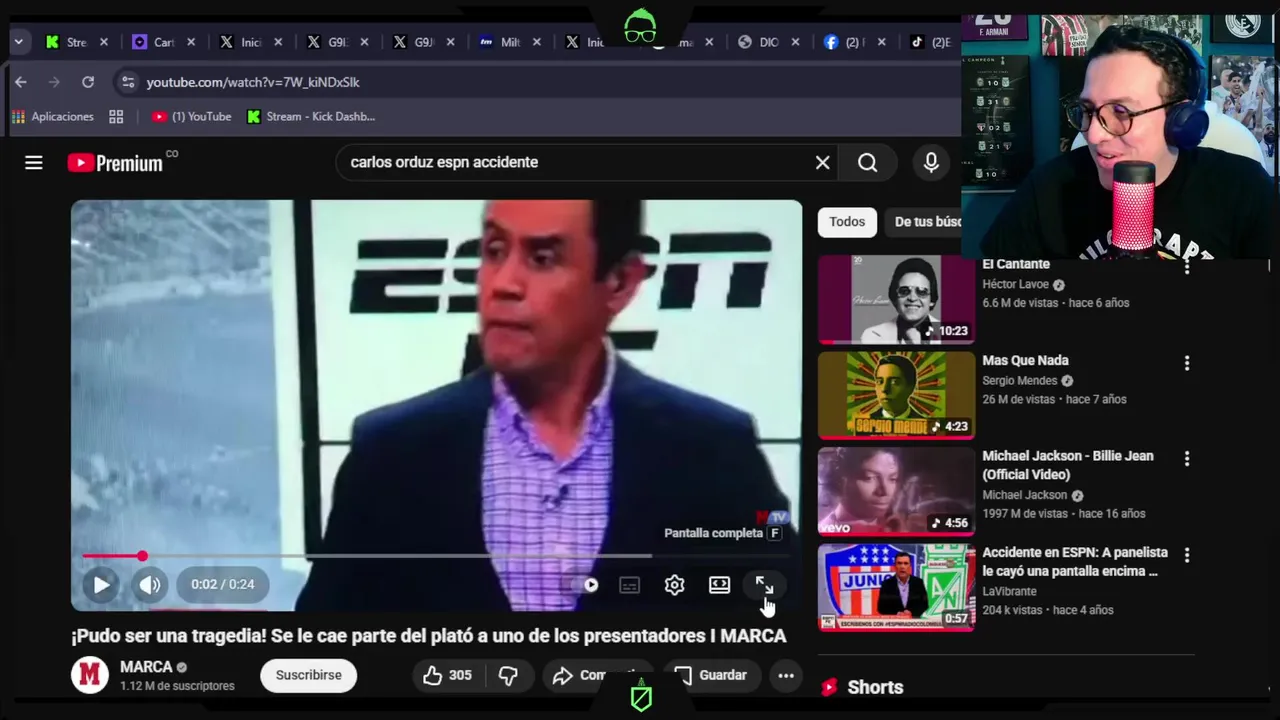Image resolution: width=1280 pixels, height=720 pixels.
Task: Switch to the TikTok tab
Action: (x=930, y=42)
